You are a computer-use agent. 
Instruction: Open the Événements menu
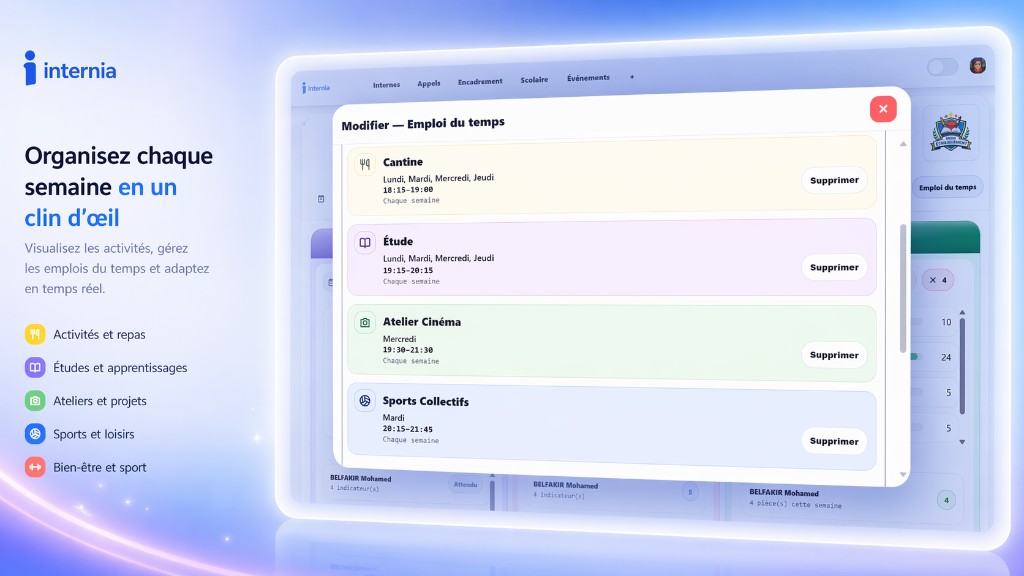pyautogui.click(x=588, y=78)
